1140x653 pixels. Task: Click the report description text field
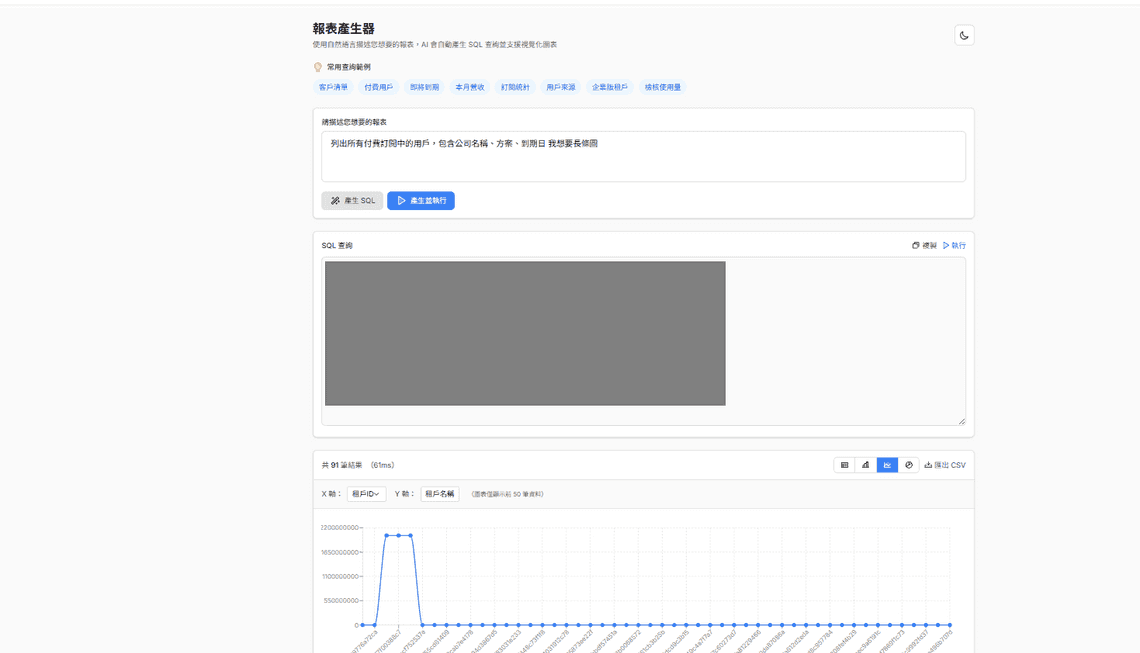tap(643, 156)
